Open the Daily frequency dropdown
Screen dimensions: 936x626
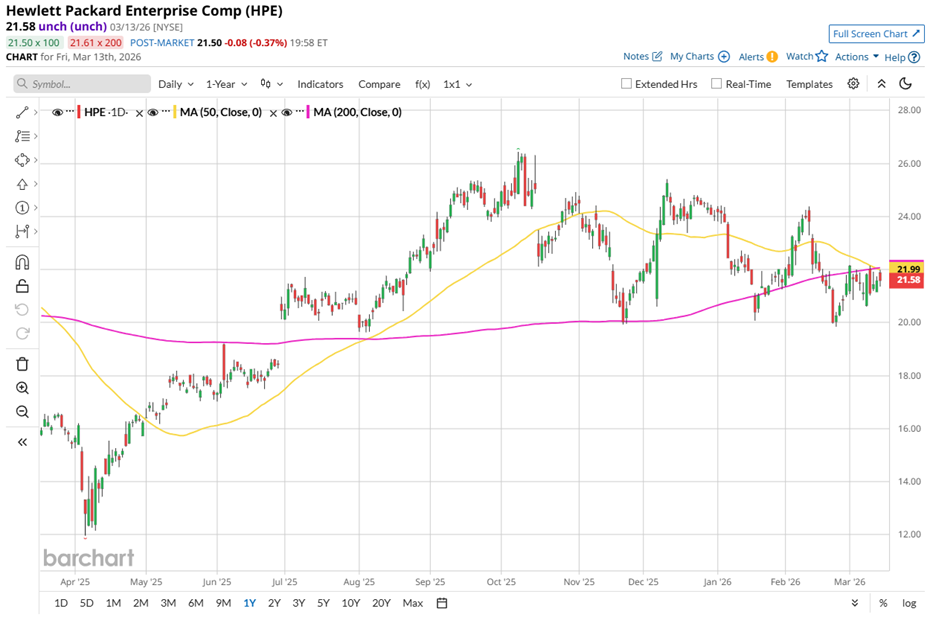pos(175,85)
